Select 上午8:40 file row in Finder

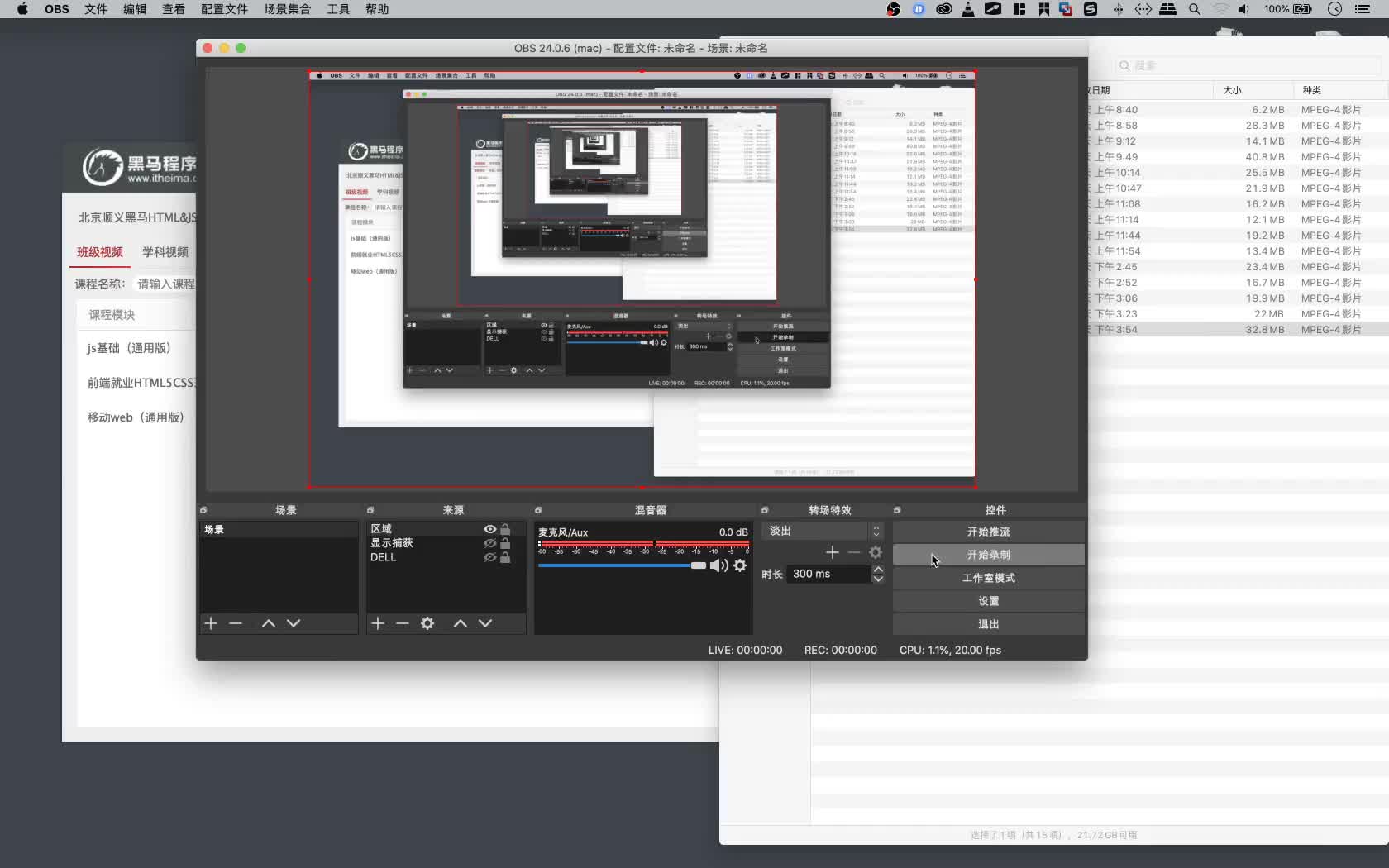[x=1239, y=109]
